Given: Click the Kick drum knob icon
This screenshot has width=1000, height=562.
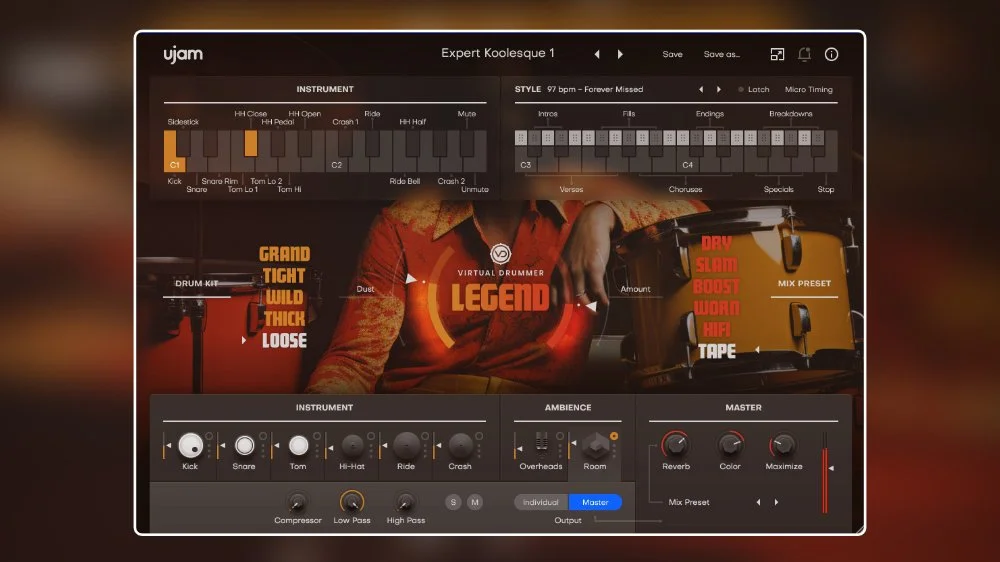Looking at the screenshot, I should tap(190, 445).
